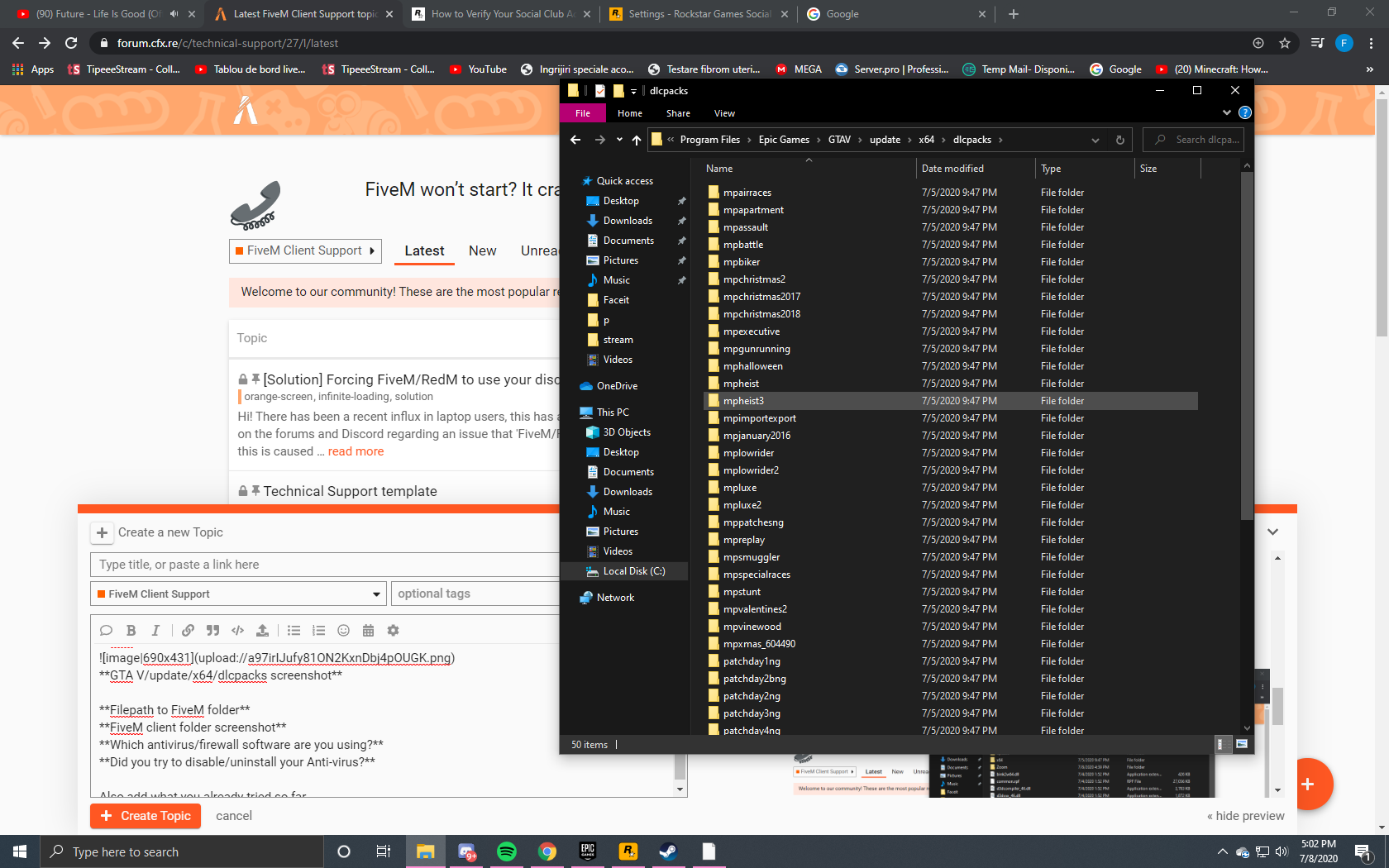Image resolution: width=1389 pixels, height=868 pixels.
Task: Show hidden system tray icons
Action: (x=1222, y=851)
